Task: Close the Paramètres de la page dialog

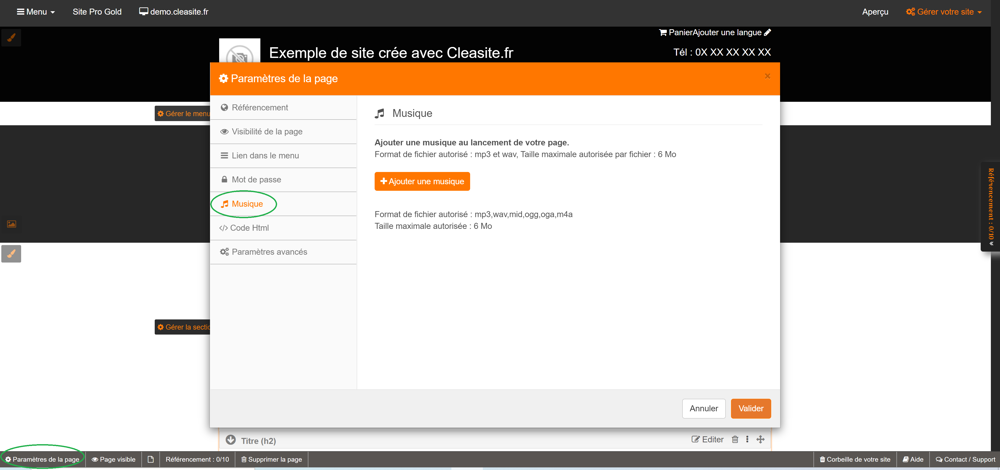Action: click(767, 76)
